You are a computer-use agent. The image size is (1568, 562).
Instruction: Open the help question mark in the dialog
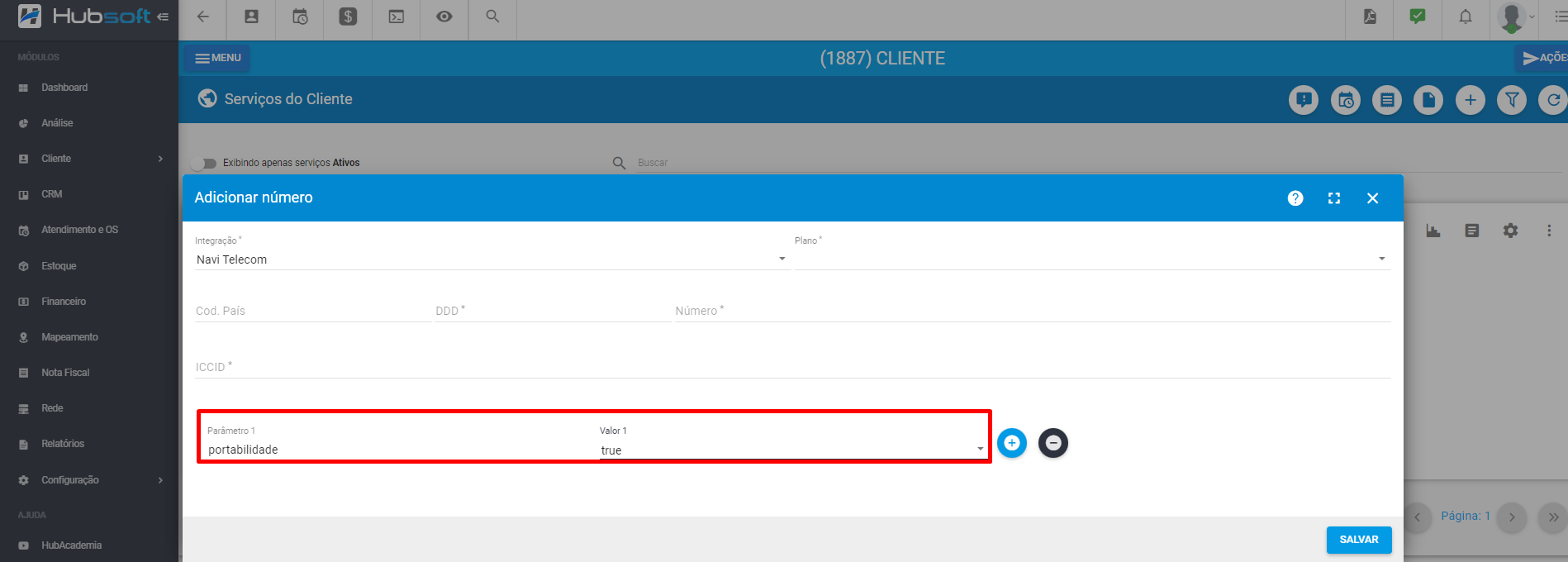[x=1295, y=198]
